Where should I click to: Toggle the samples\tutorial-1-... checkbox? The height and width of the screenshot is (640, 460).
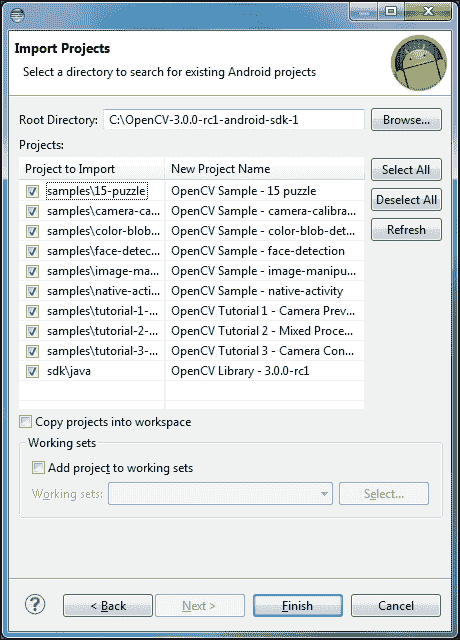click(x=32, y=311)
